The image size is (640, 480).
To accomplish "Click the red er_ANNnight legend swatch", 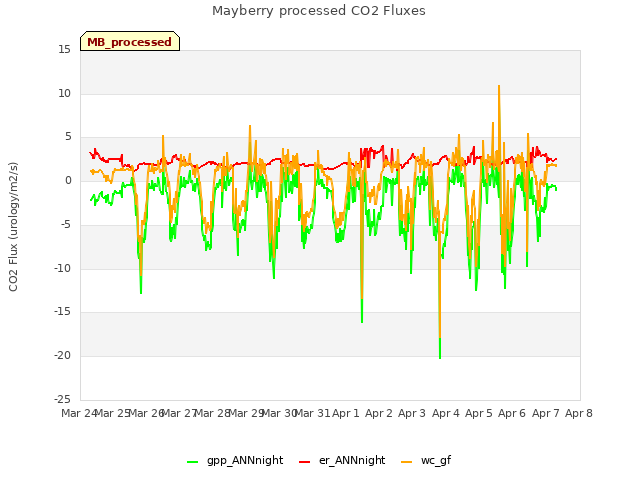I will pyautogui.click(x=304, y=462).
